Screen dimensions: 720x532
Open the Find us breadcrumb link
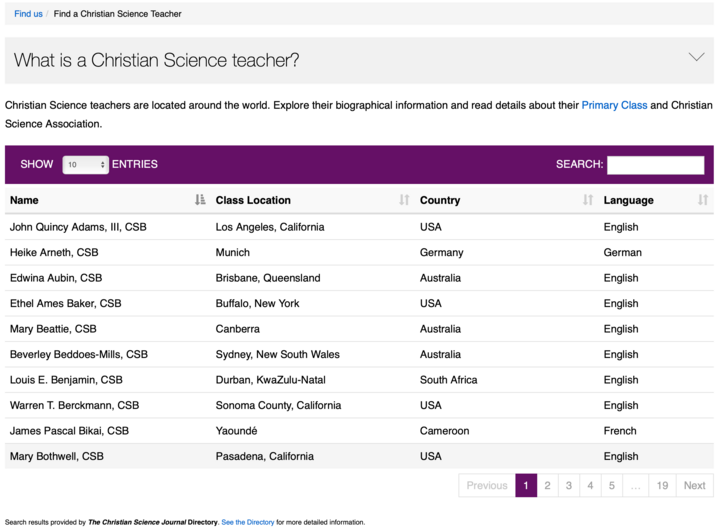pyautogui.click(x=28, y=14)
